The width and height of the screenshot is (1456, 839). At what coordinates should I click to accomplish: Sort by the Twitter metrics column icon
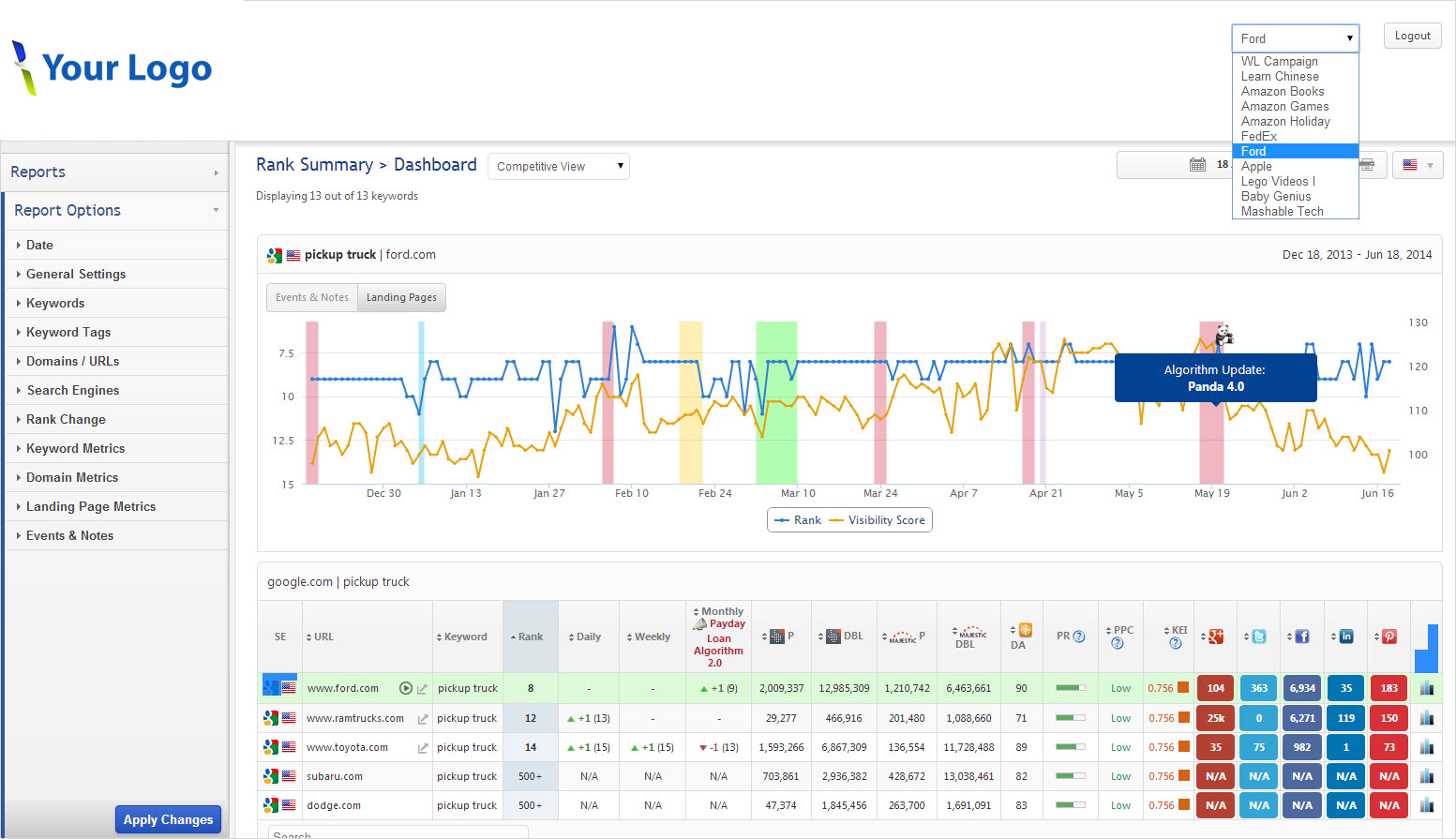[x=1257, y=636]
